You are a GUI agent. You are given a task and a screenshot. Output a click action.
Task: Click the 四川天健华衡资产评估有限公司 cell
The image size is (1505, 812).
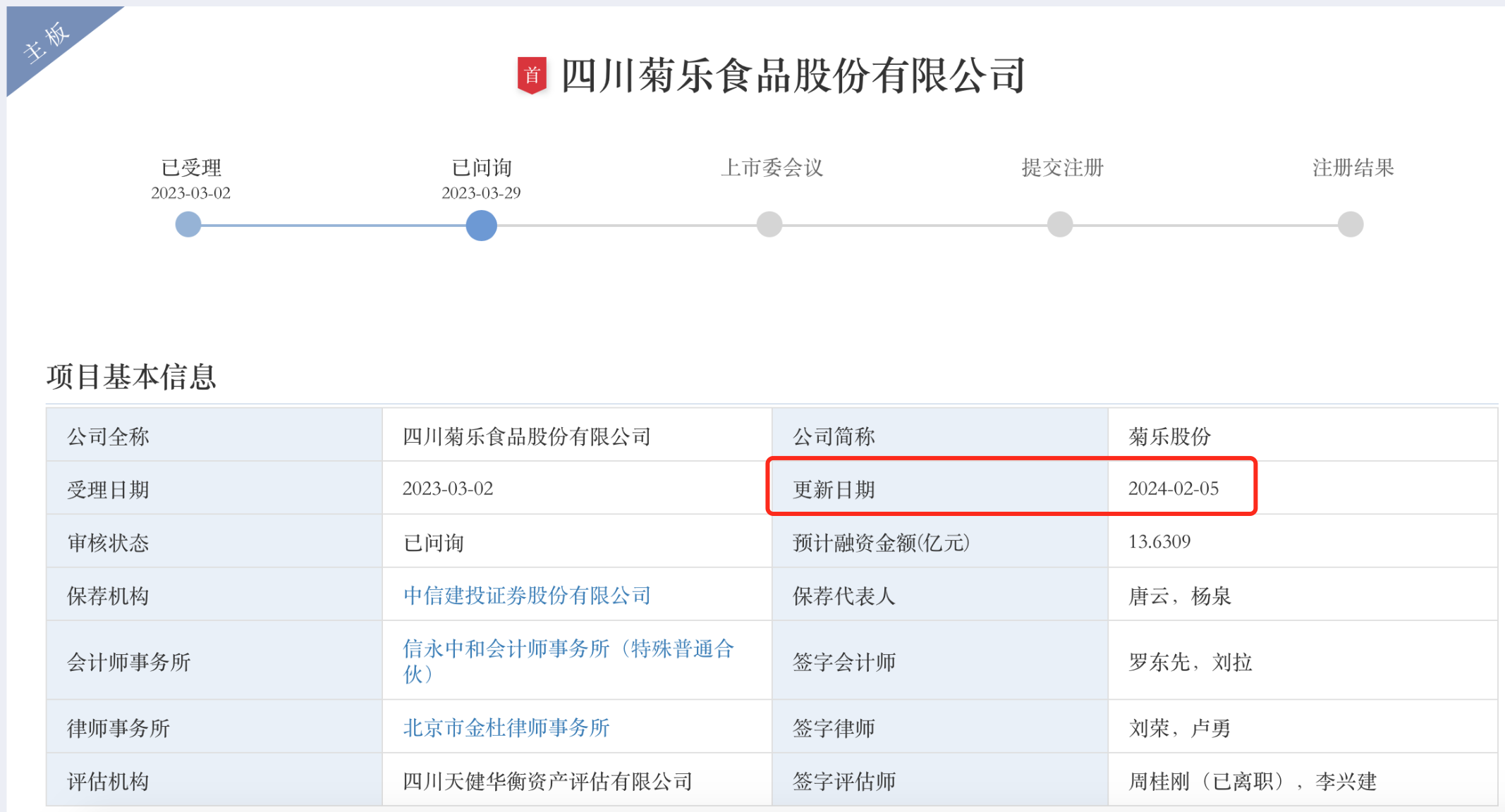click(547, 781)
